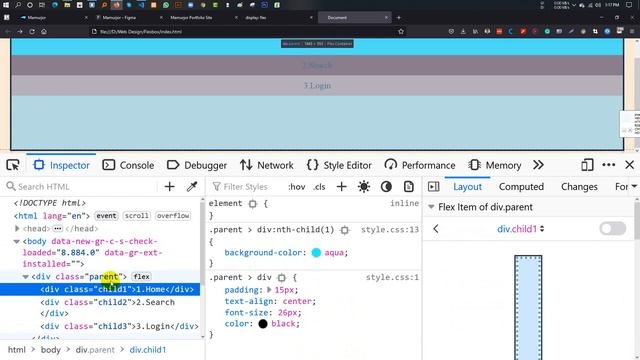The height and width of the screenshot is (360, 640).
Task: Toggle .cls class panel
Action: (319, 187)
